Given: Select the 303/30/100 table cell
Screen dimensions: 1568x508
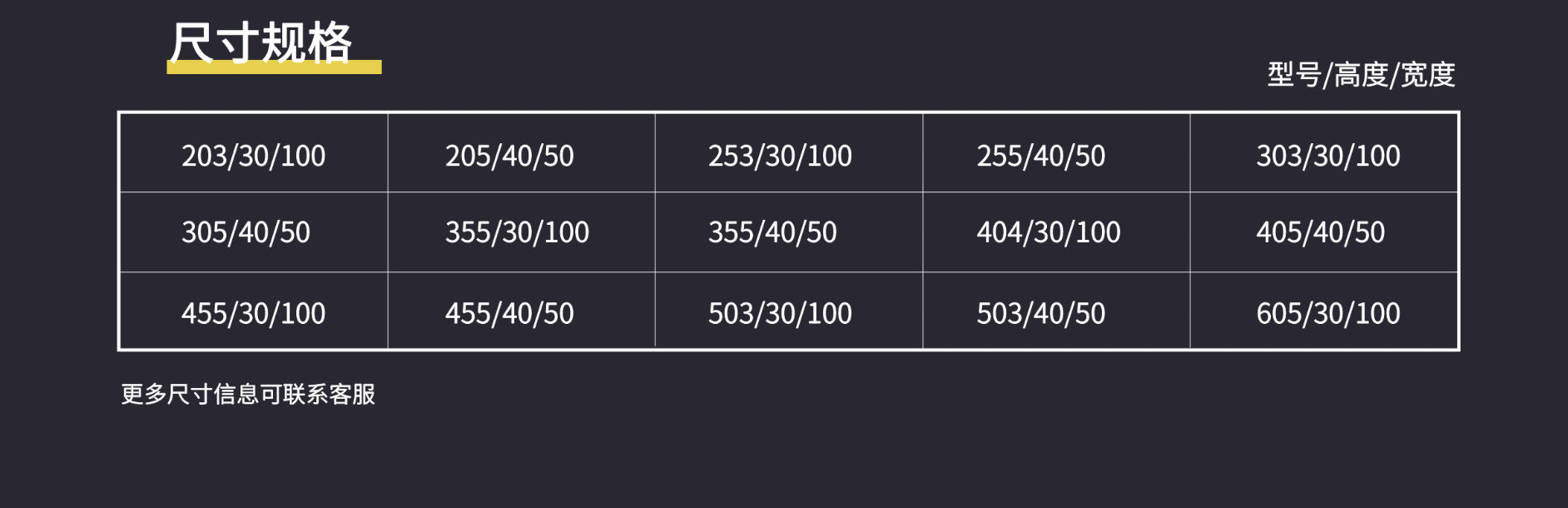Looking at the screenshot, I should tap(1327, 156).
